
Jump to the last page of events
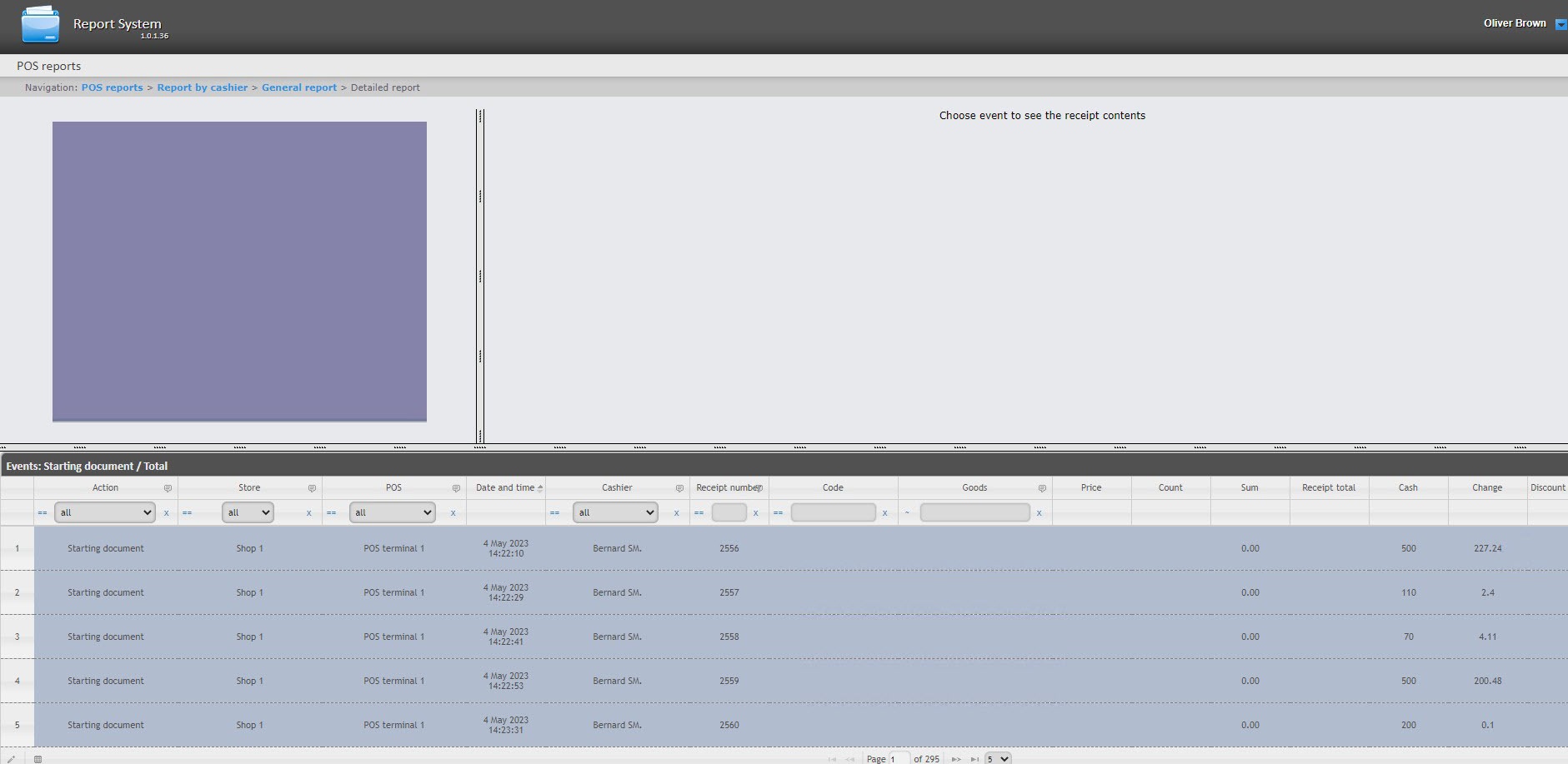(974, 759)
